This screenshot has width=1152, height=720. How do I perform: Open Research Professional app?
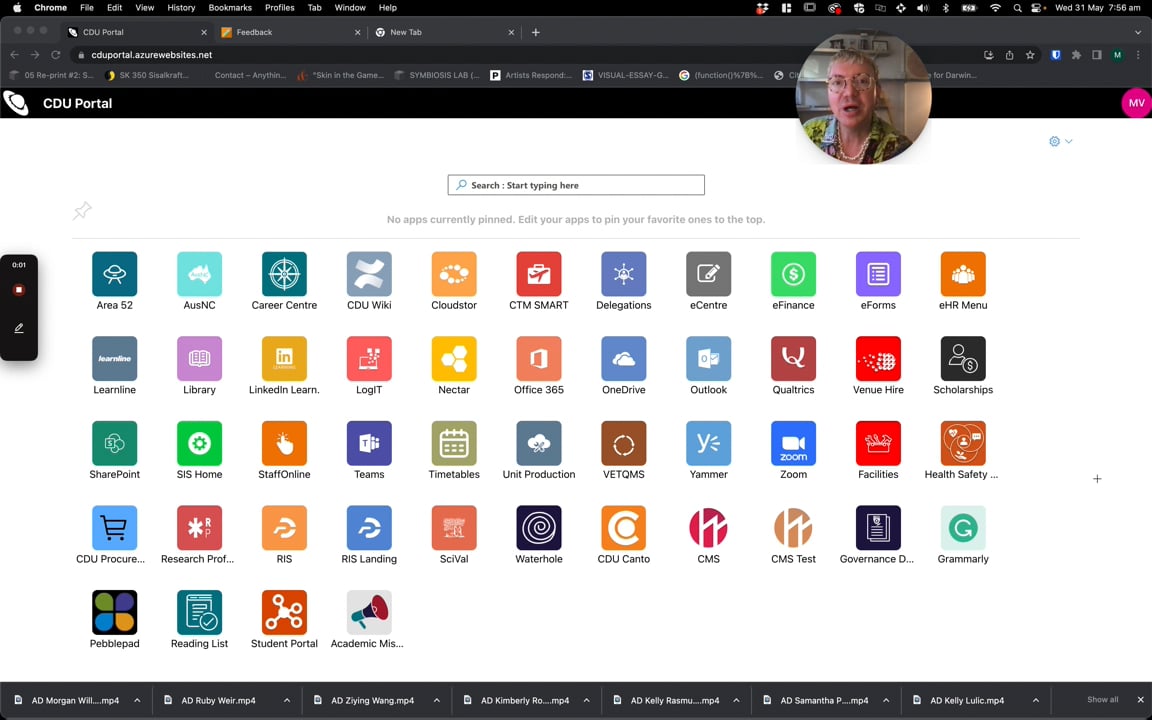click(x=199, y=528)
